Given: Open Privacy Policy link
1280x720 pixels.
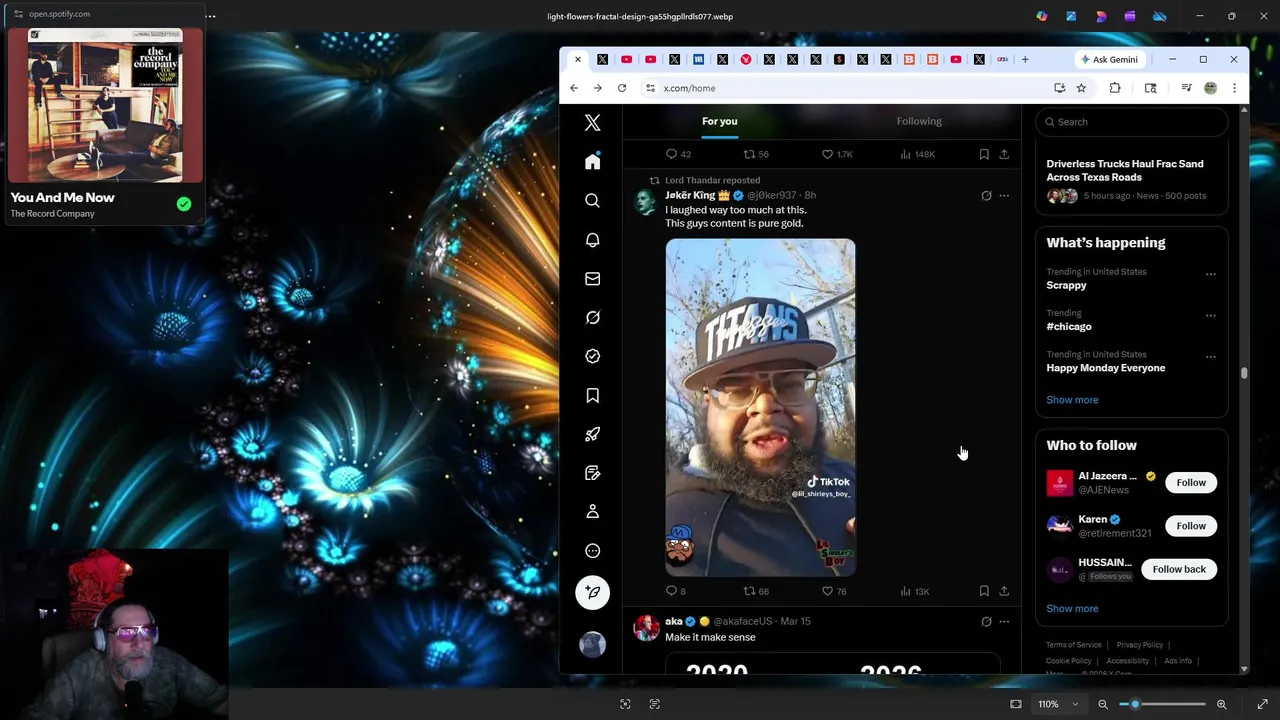Looking at the screenshot, I should 1139,645.
